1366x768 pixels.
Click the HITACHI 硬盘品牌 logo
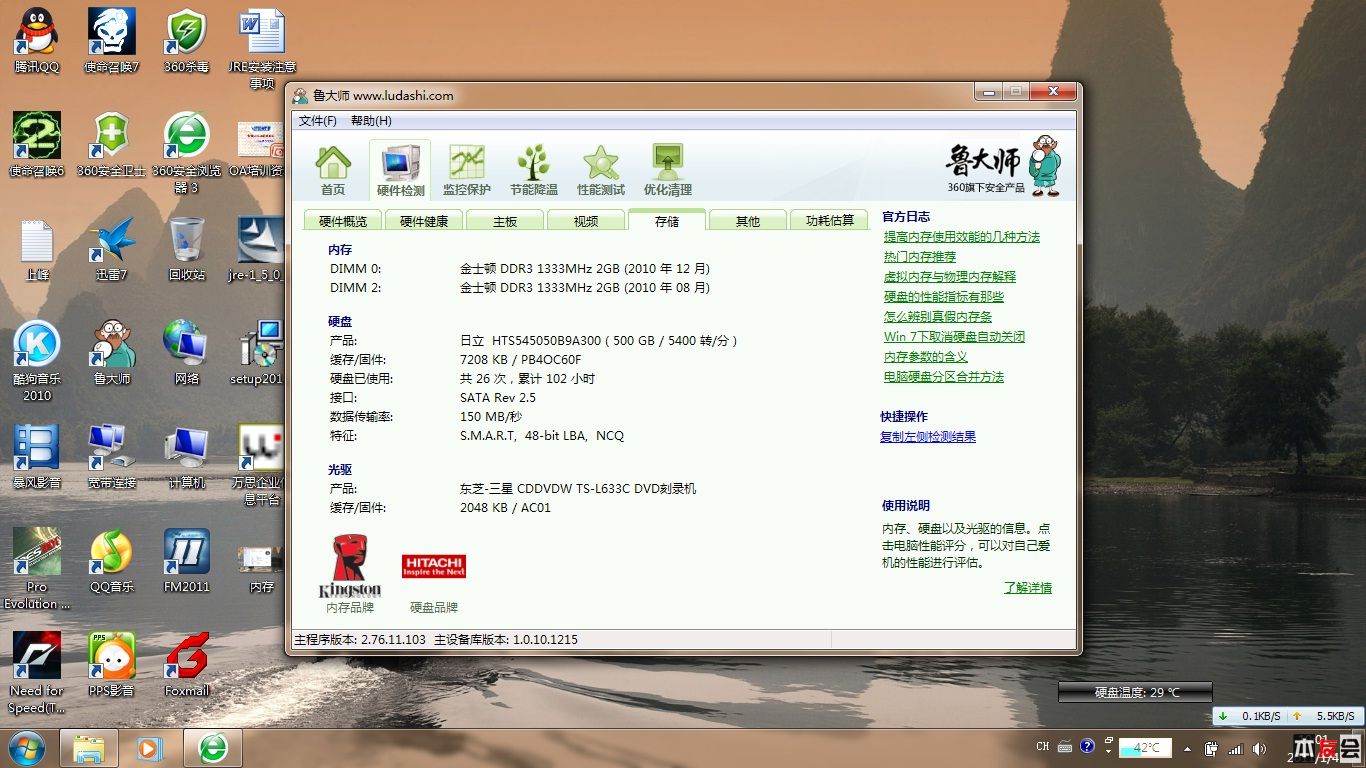pyautogui.click(x=434, y=566)
